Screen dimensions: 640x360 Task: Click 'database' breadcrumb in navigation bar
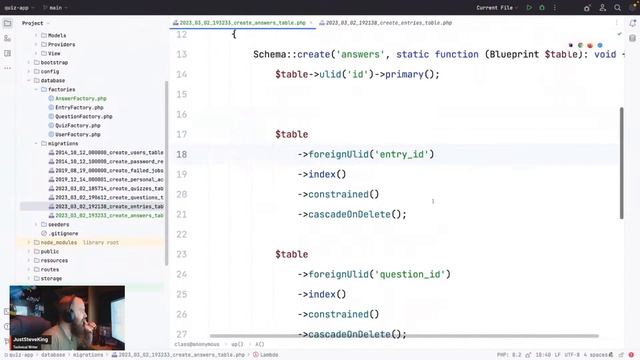pos(53,355)
